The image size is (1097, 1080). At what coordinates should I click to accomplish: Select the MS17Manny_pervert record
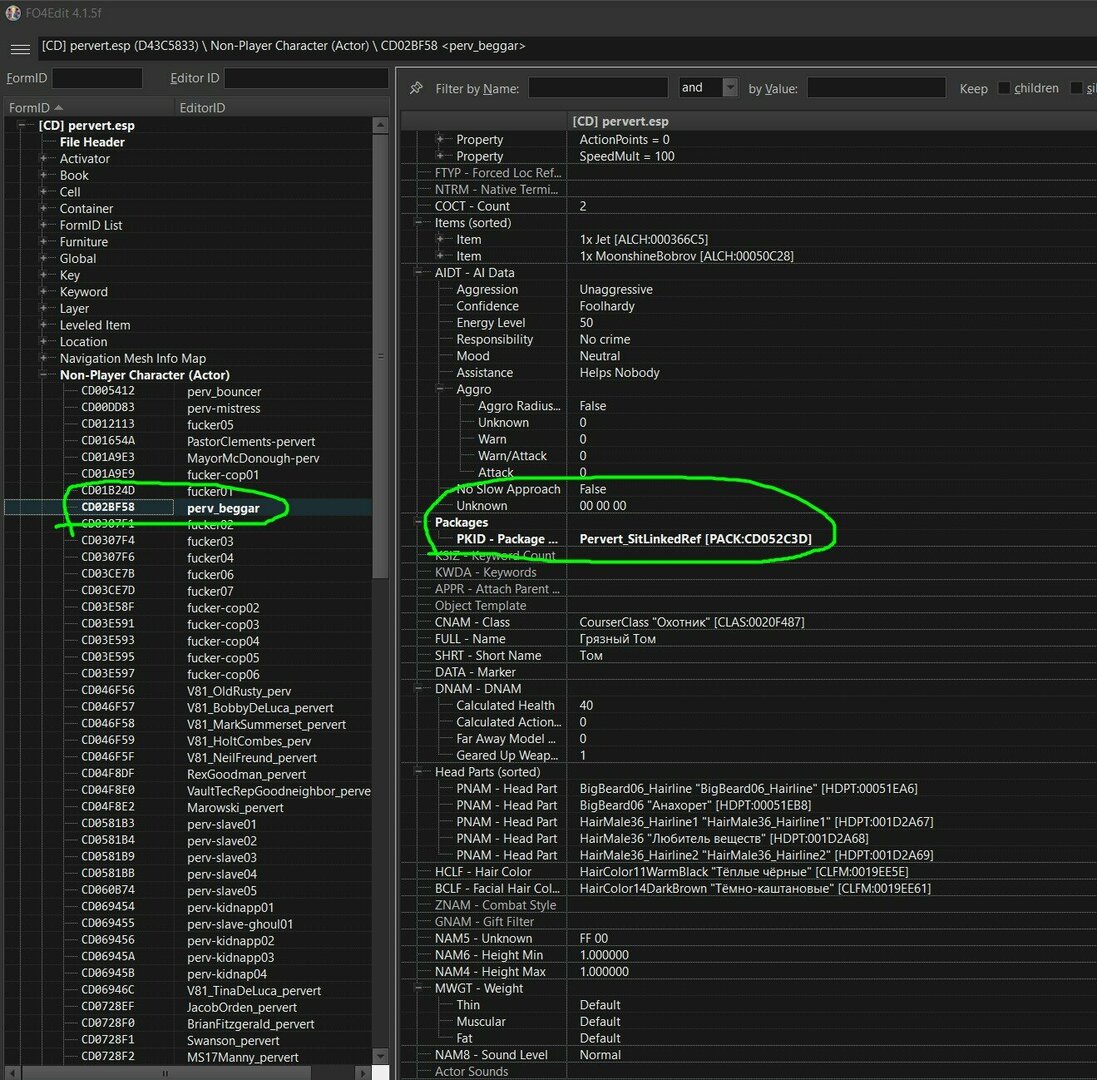(x=242, y=1058)
